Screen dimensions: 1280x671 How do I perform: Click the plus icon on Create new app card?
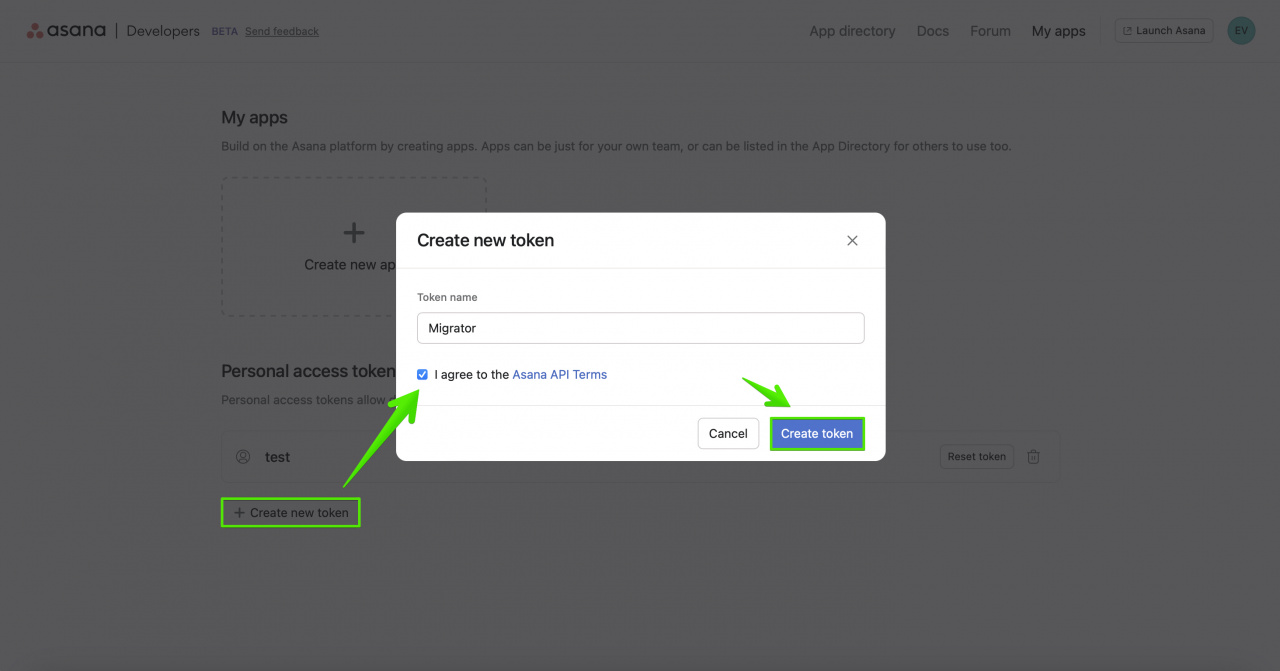pos(353,232)
